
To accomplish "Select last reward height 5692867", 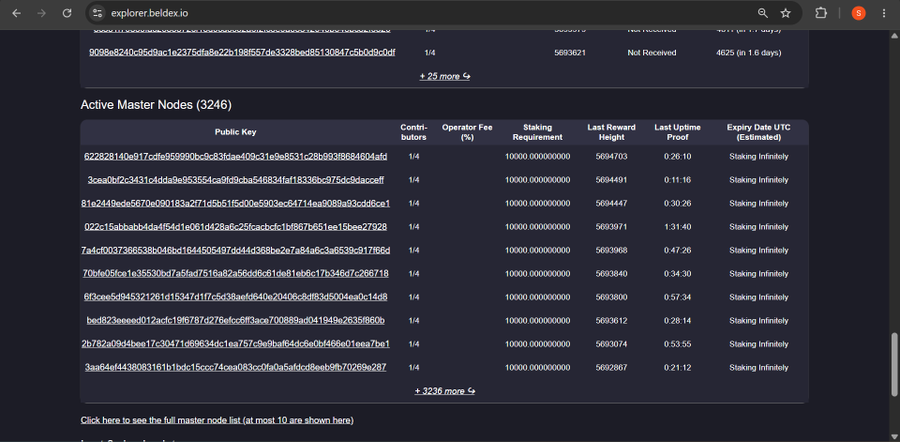I will [611, 367].
